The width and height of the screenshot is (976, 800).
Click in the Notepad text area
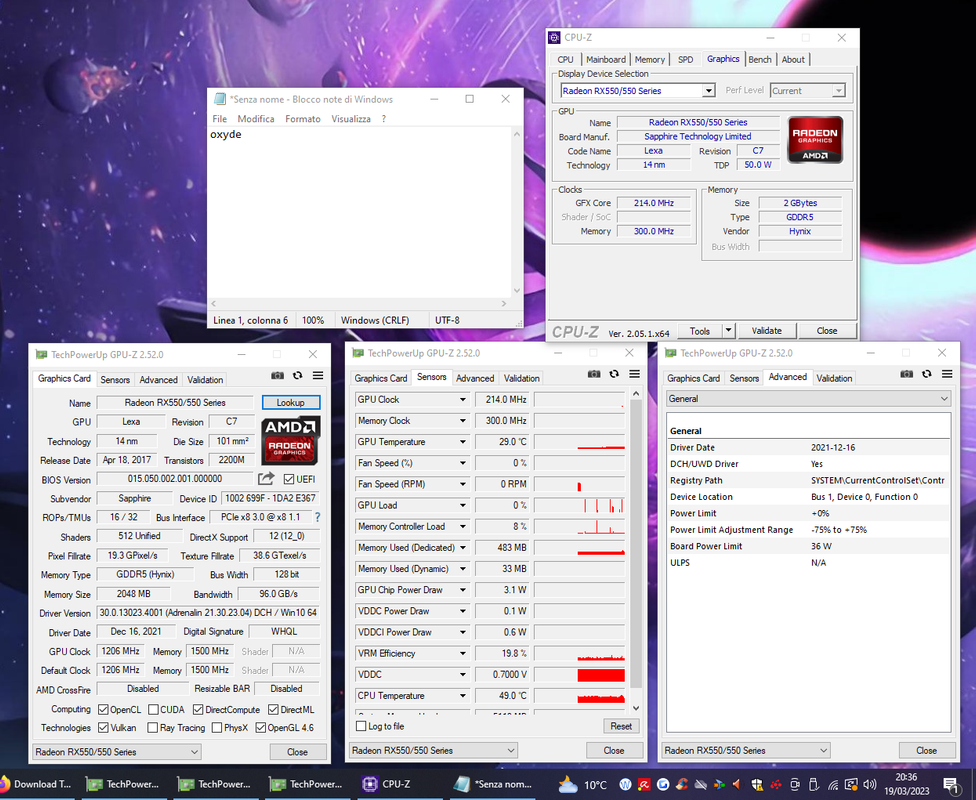360,212
